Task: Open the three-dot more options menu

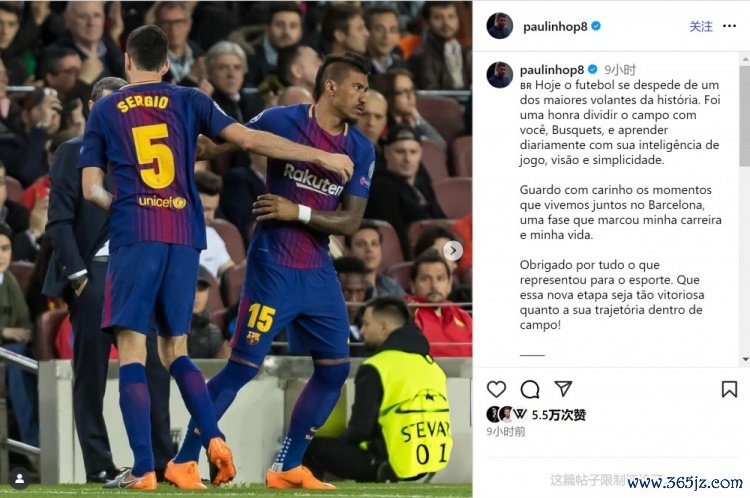Action: click(x=729, y=26)
